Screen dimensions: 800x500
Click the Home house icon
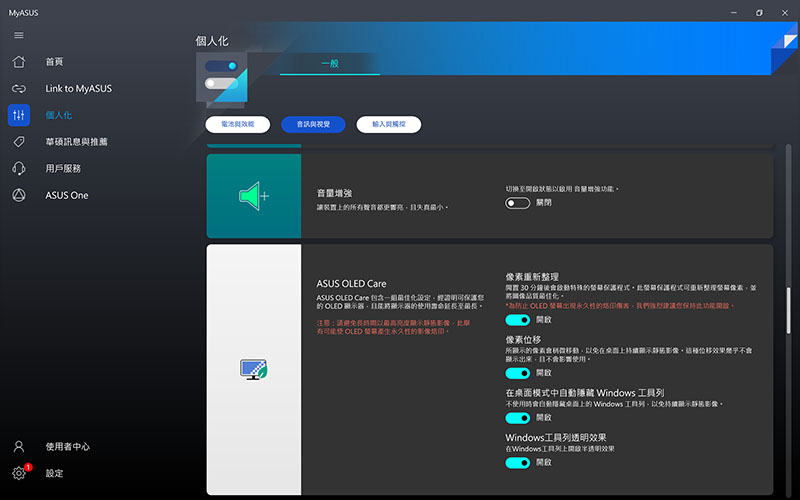click(19, 62)
